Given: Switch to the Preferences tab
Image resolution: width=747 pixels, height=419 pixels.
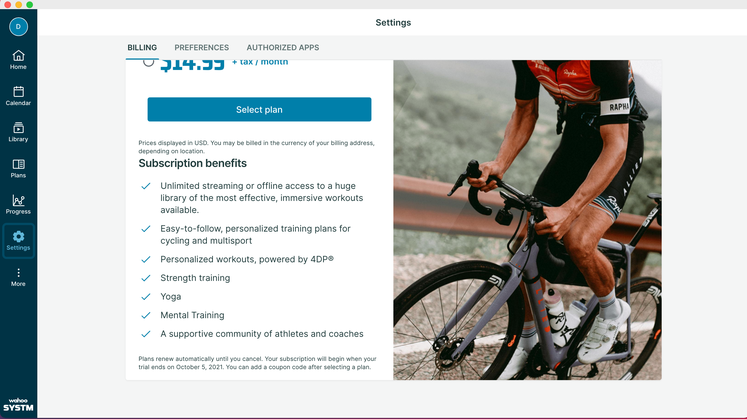Looking at the screenshot, I should [x=202, y=48].
